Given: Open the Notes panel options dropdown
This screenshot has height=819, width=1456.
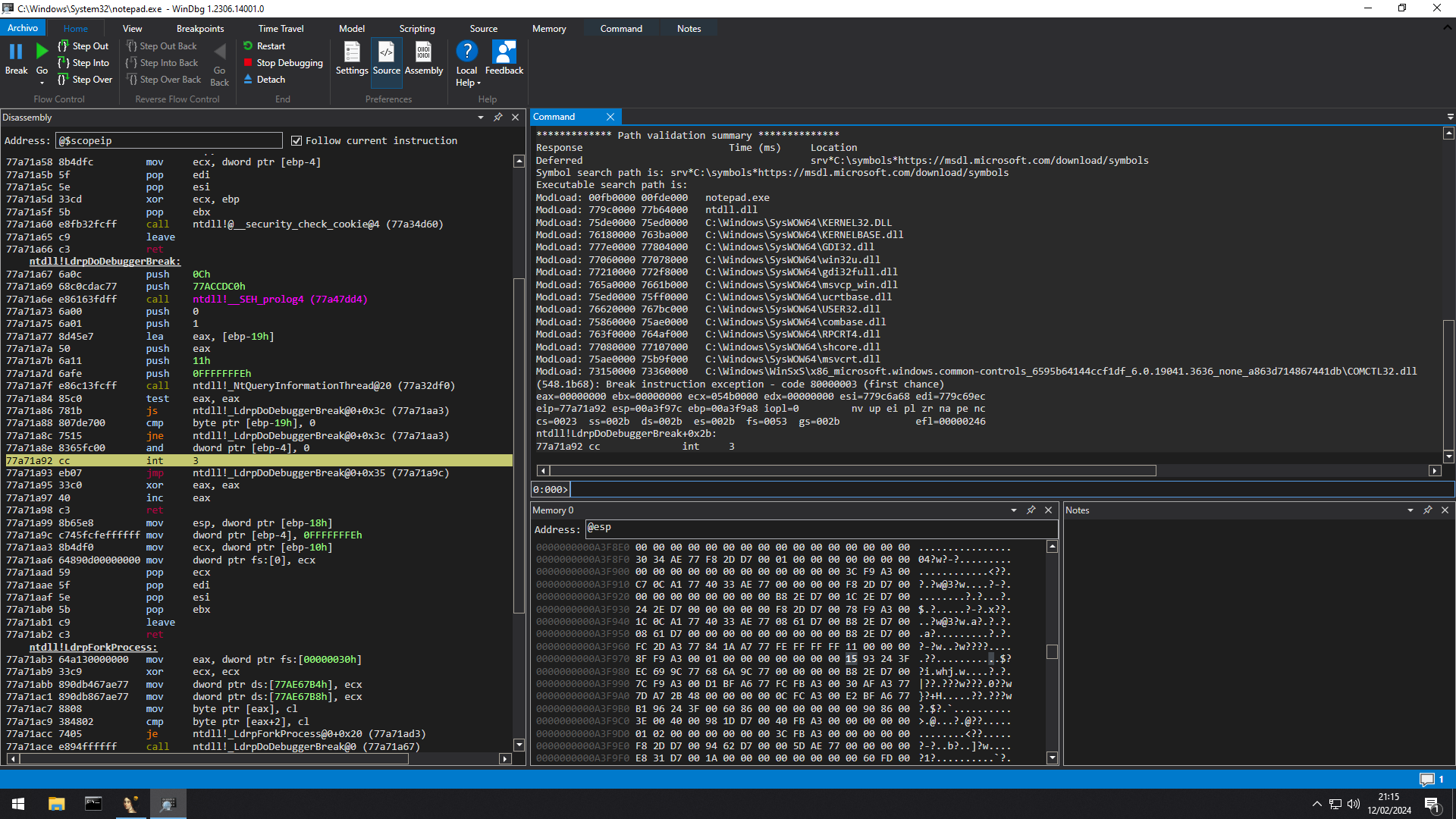Looking at the screenshot, I should coord(1410,510).
